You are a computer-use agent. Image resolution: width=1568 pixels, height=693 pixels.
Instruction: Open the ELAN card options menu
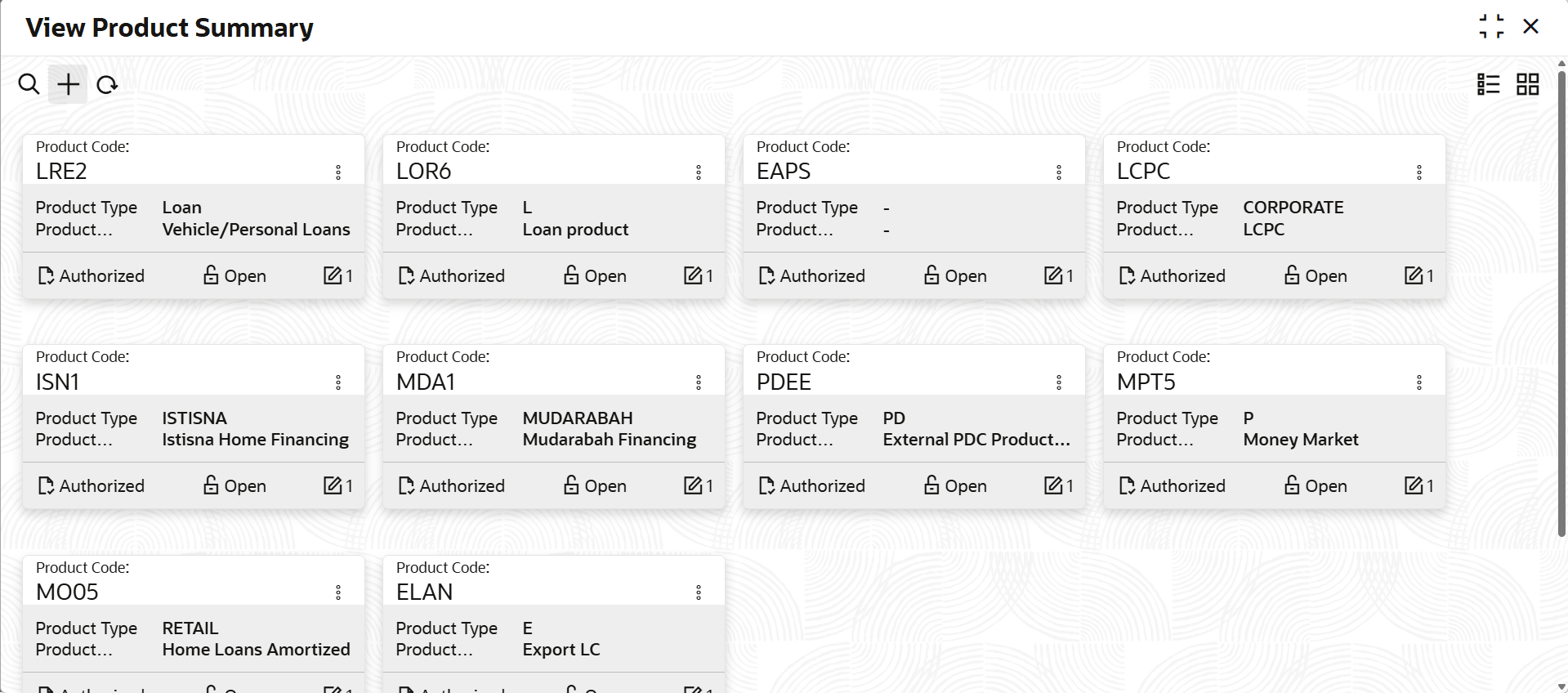click(699, 592)
